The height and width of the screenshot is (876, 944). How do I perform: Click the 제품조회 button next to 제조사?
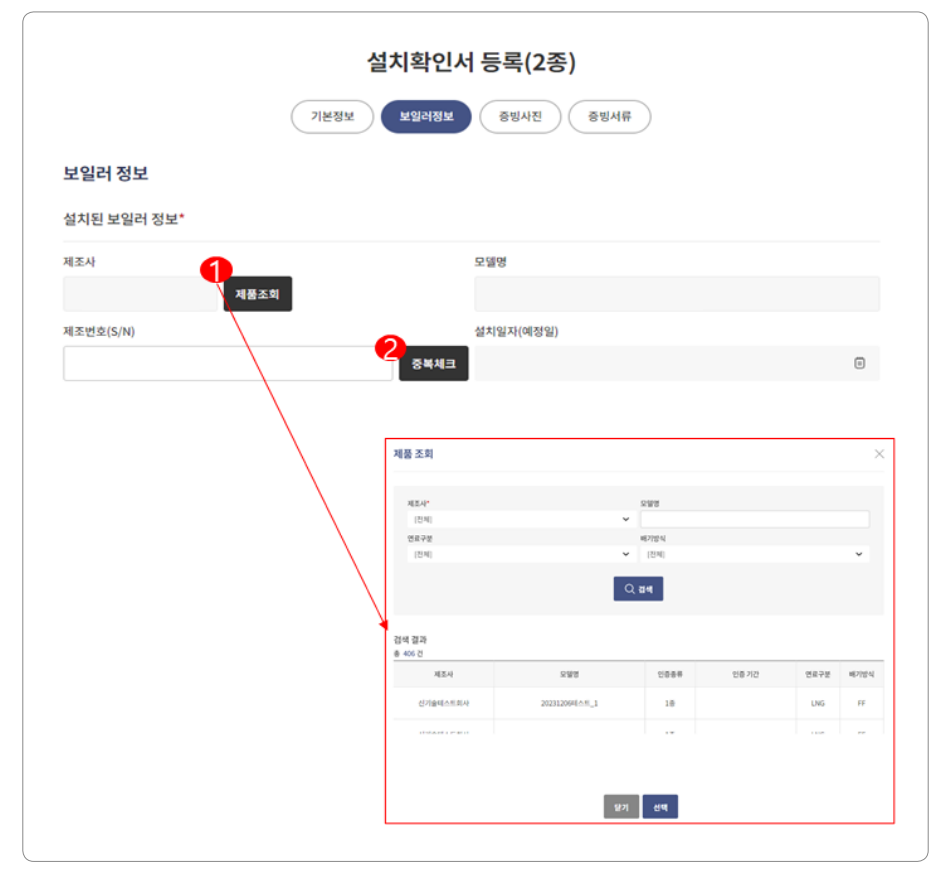coord(257,292)
